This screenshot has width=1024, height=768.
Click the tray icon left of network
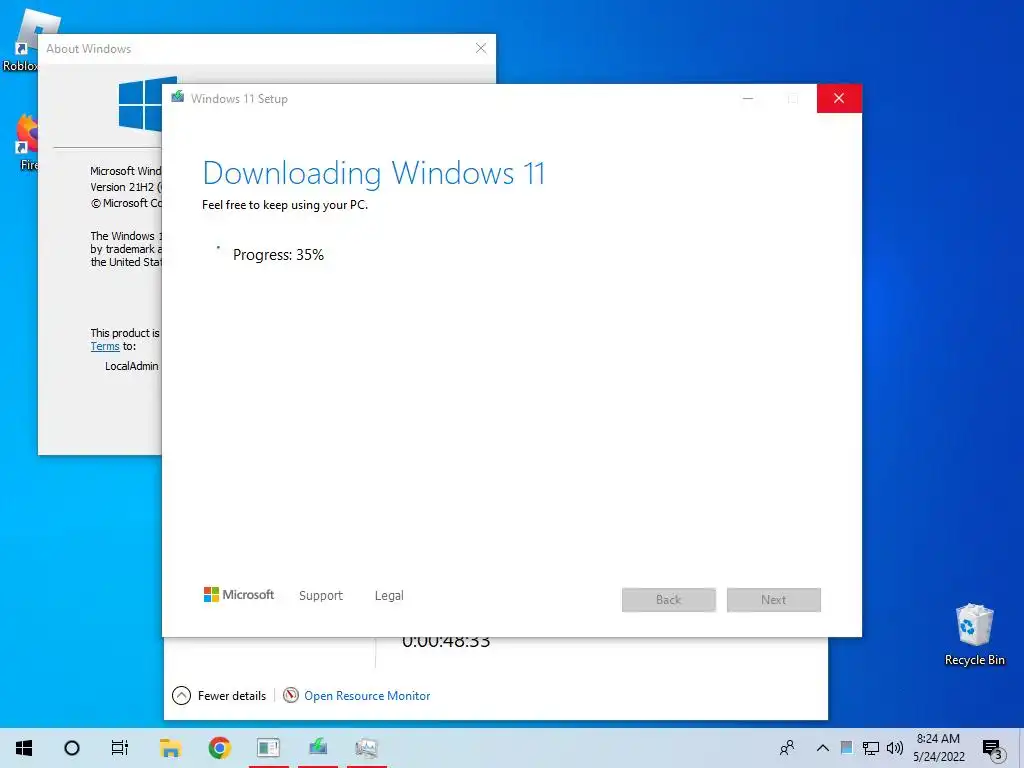pos(846,748)
